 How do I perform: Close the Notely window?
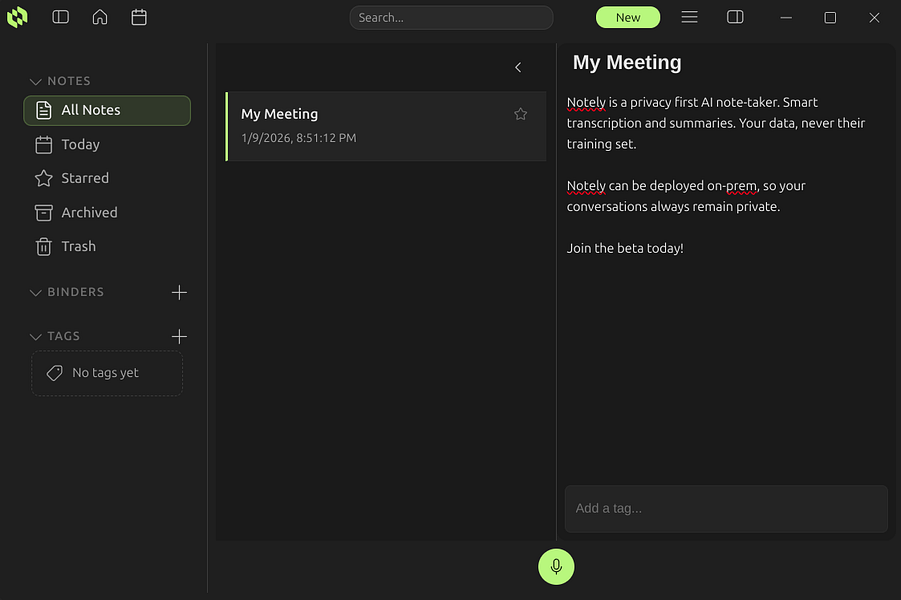(874, 18)
